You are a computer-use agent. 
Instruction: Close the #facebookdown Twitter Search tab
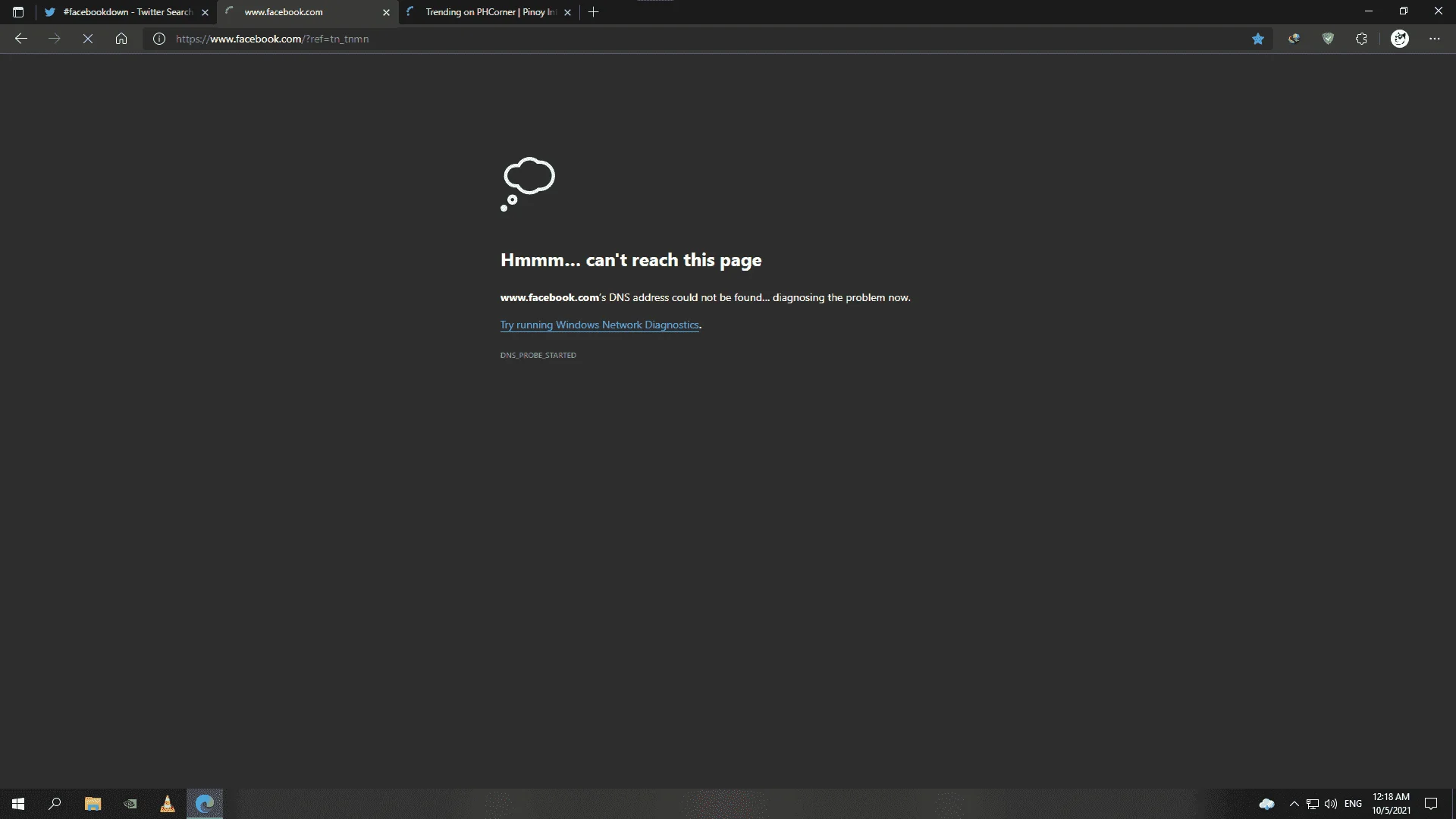pyautogui.click(x=205, y=12)
